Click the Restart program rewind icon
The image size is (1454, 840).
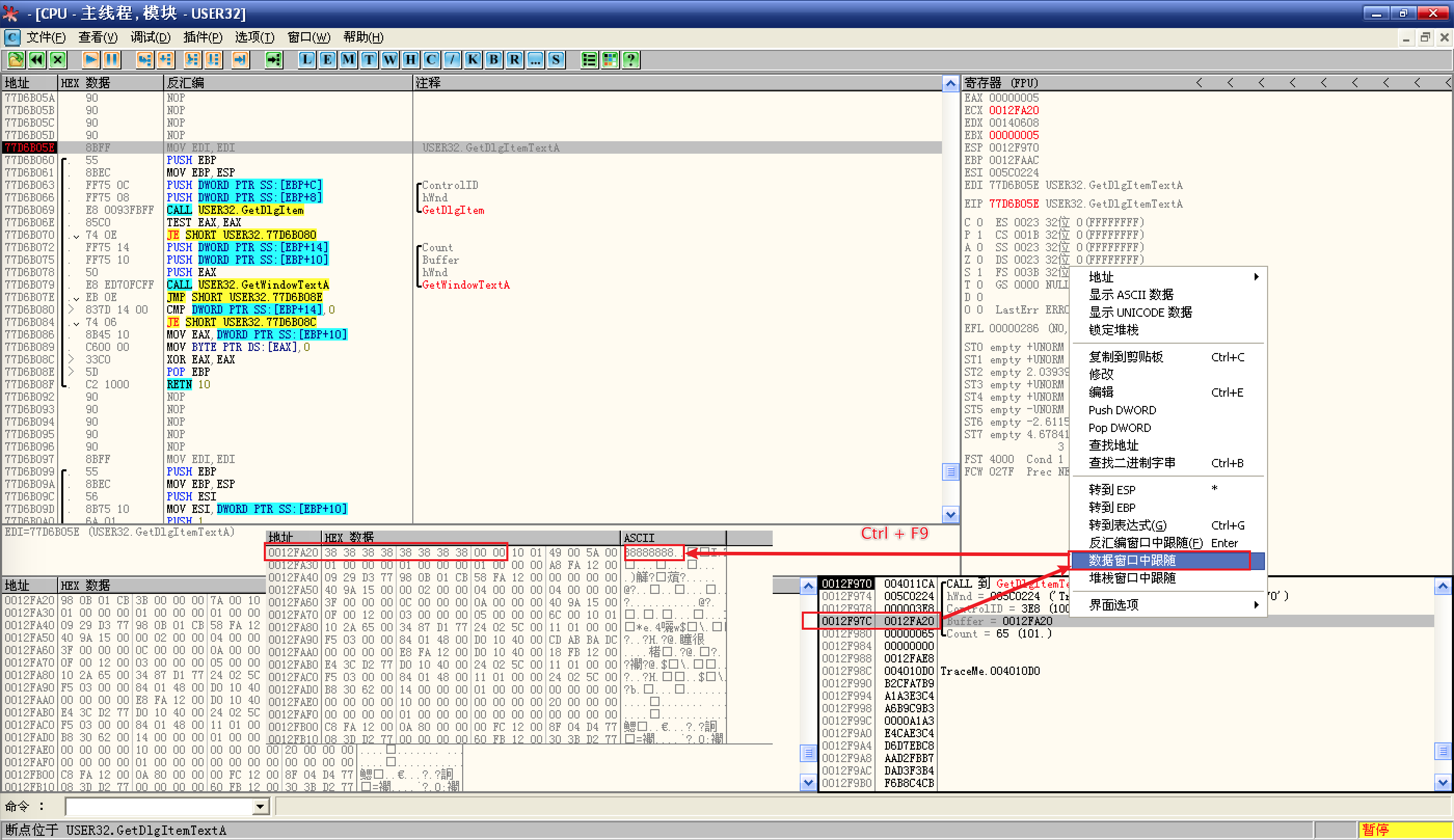point(37,59)
